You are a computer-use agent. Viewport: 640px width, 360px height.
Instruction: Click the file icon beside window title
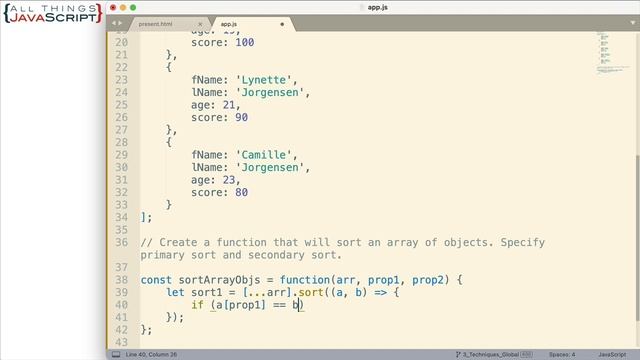click(362, 7)
